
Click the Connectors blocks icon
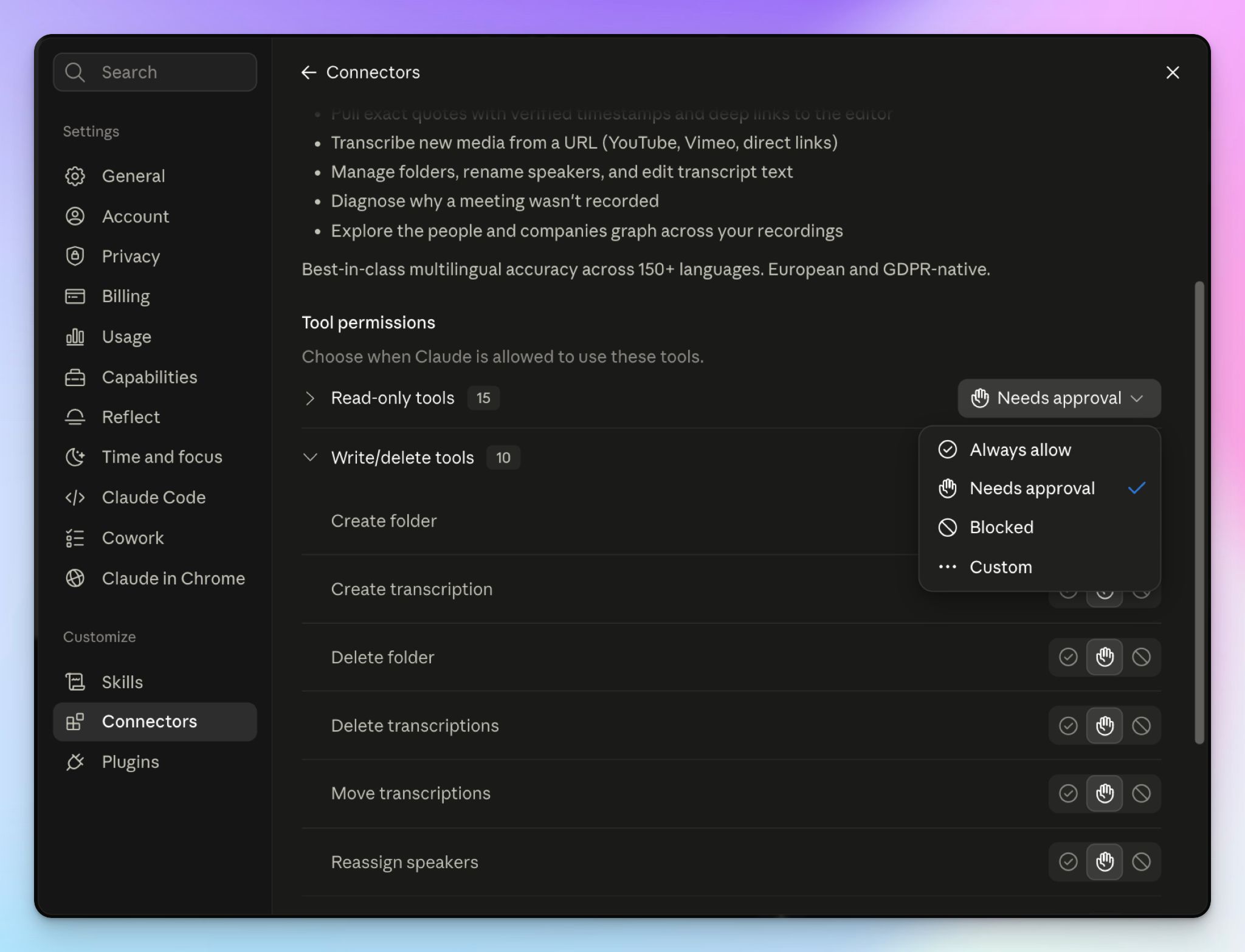click(75, 722)
